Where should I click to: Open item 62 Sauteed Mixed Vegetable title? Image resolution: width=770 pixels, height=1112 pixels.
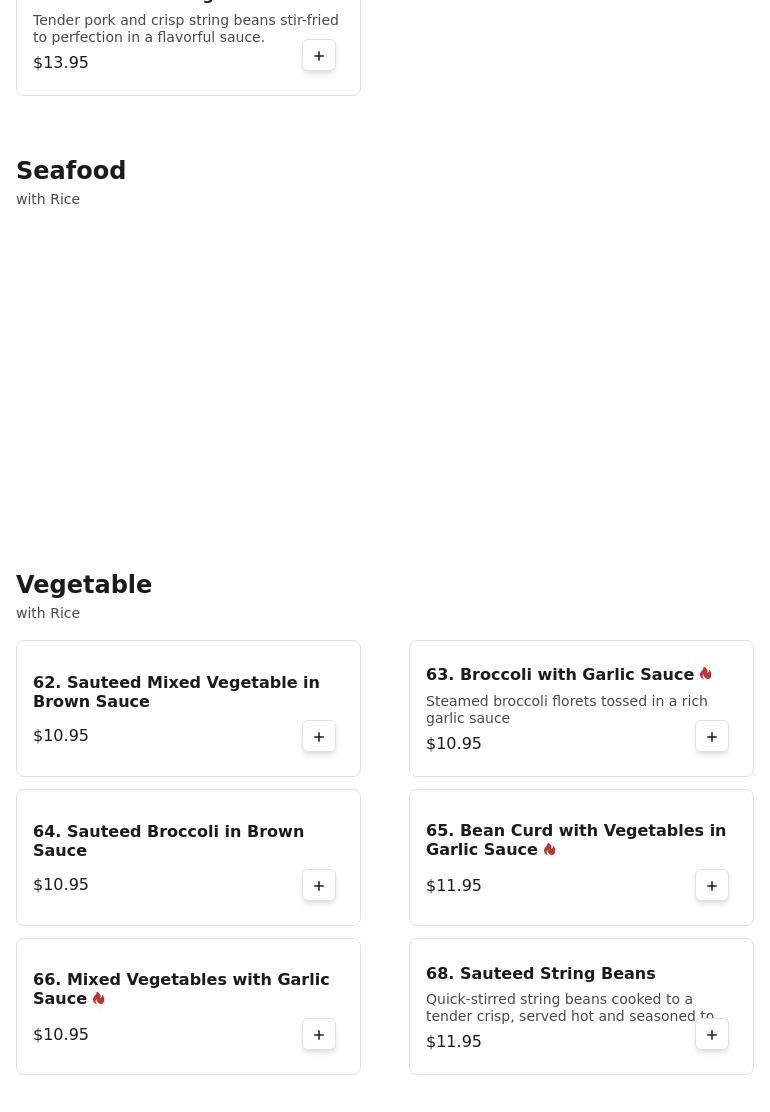176,691
